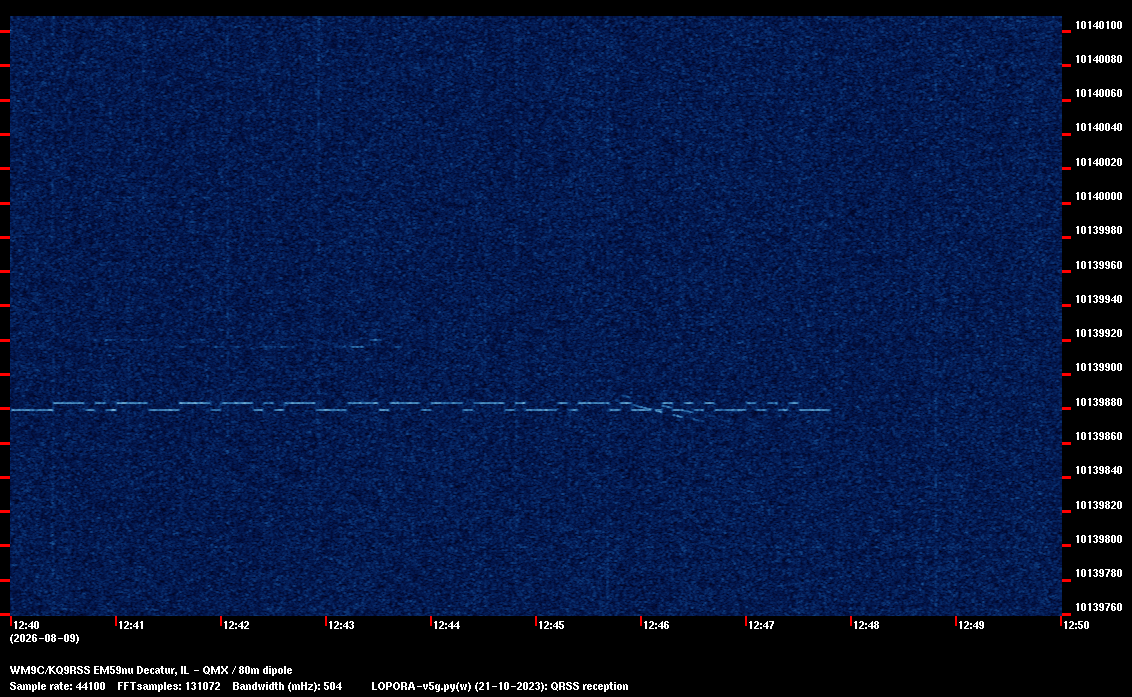Select the 10139780 frequency label
Viewport: 1132px width, 697px height.
tap(1099, 573)
